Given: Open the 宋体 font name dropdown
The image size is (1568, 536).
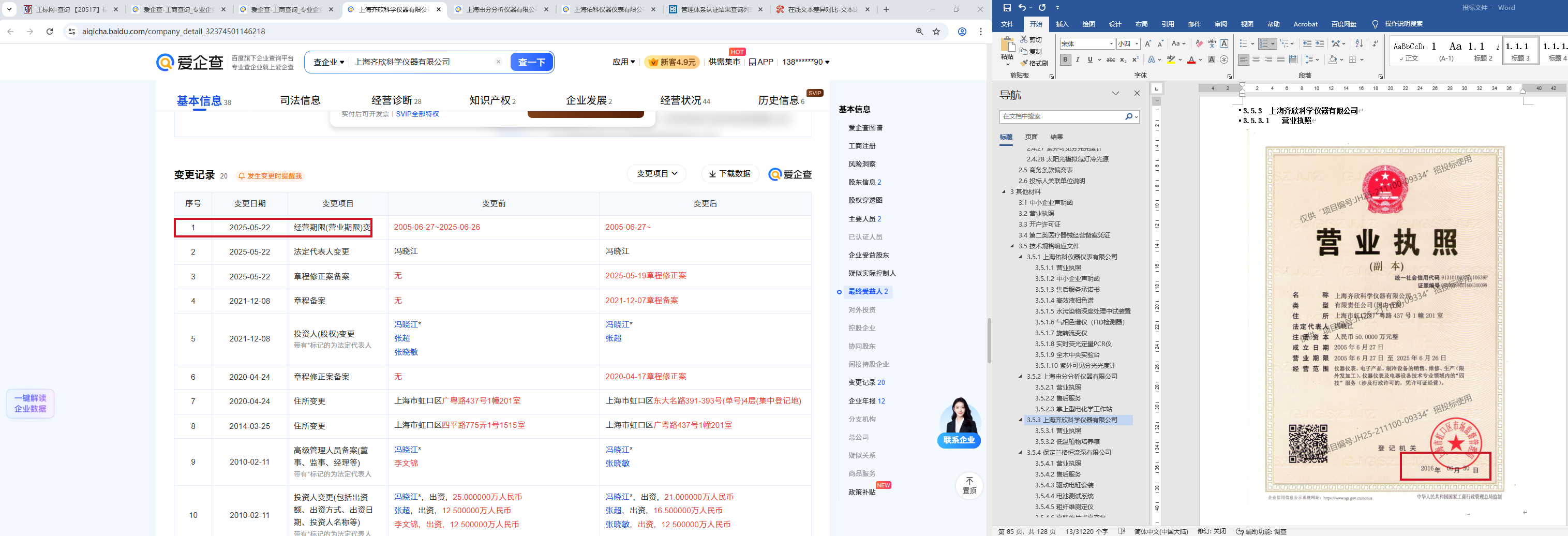Looking at the screenshot, I should pos(1112,44).
